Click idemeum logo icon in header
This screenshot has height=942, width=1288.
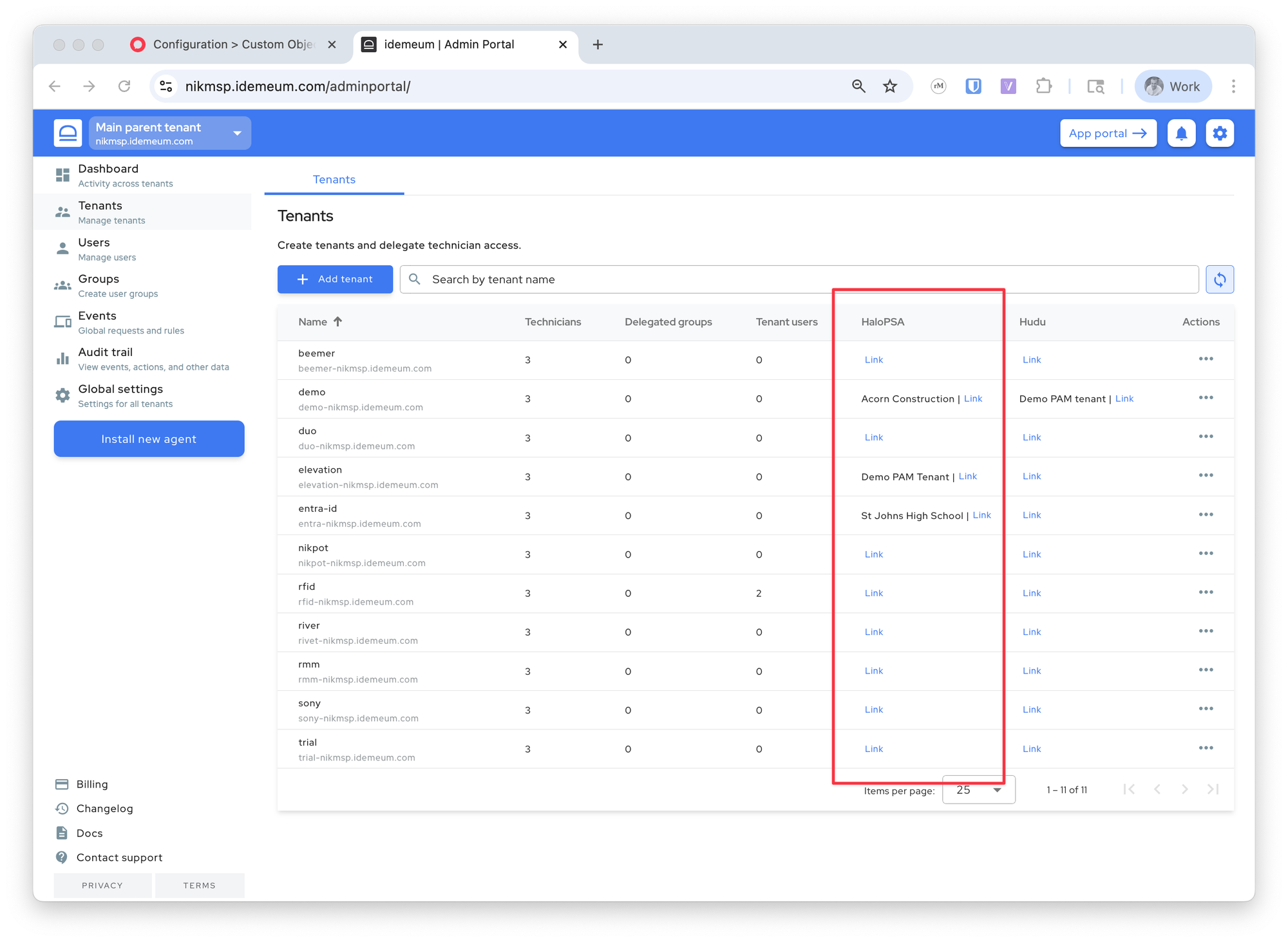[68, 133]
